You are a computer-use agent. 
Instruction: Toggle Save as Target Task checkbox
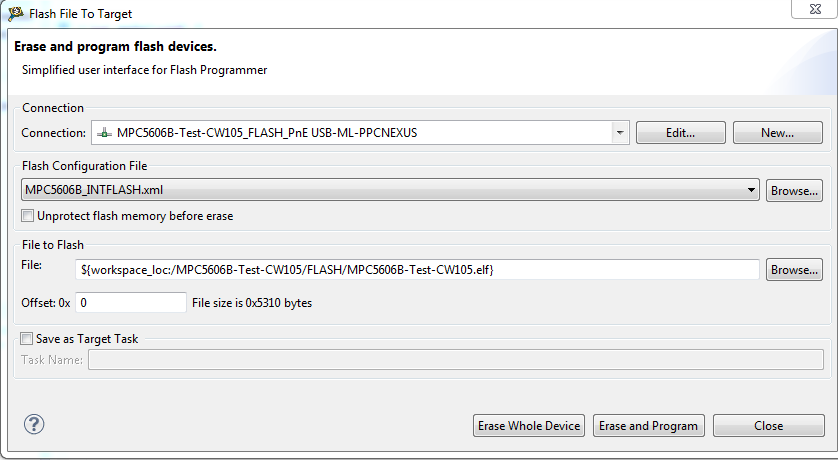(x=26, y=339)
